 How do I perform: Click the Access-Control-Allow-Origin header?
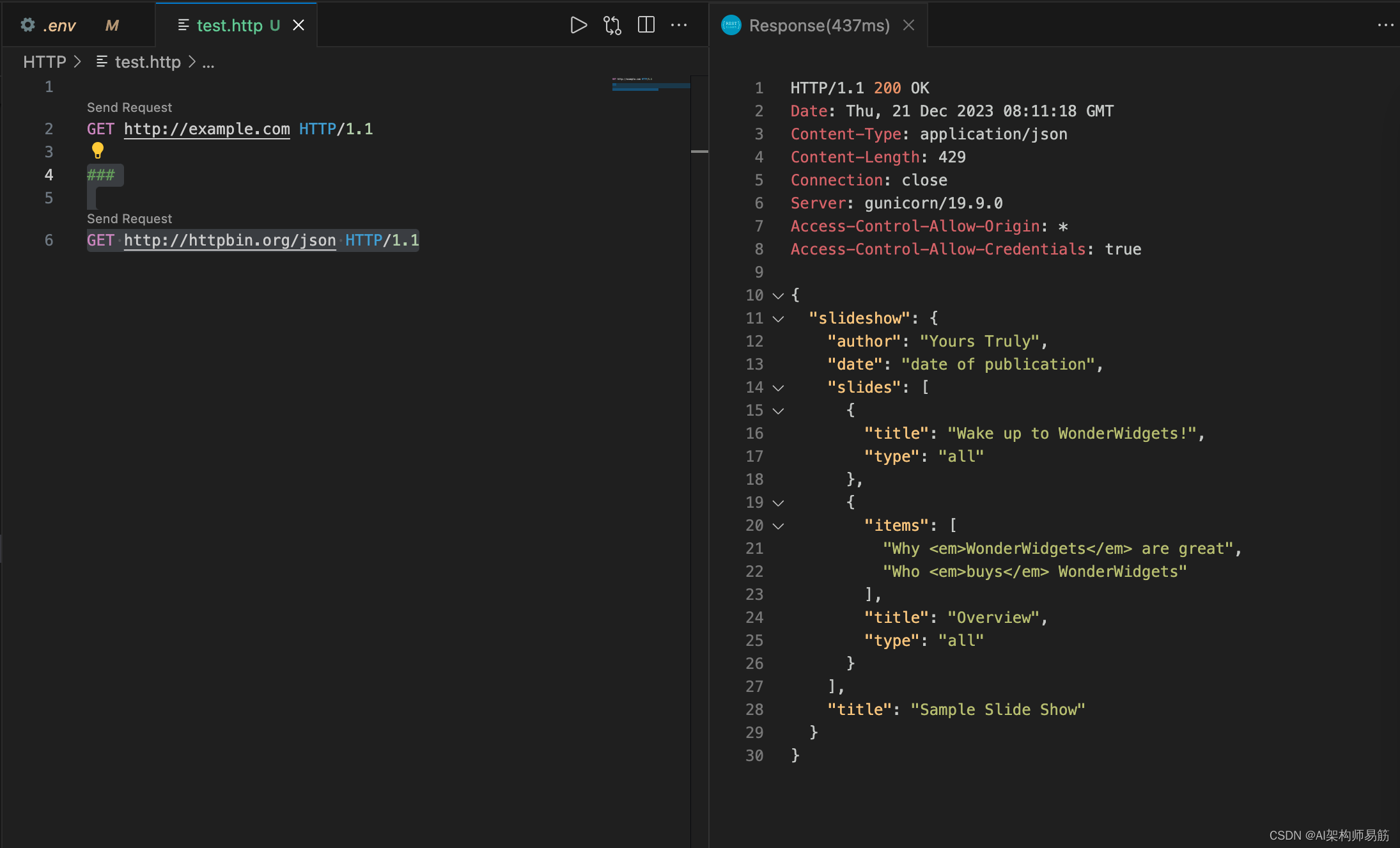tap(929, 226)
